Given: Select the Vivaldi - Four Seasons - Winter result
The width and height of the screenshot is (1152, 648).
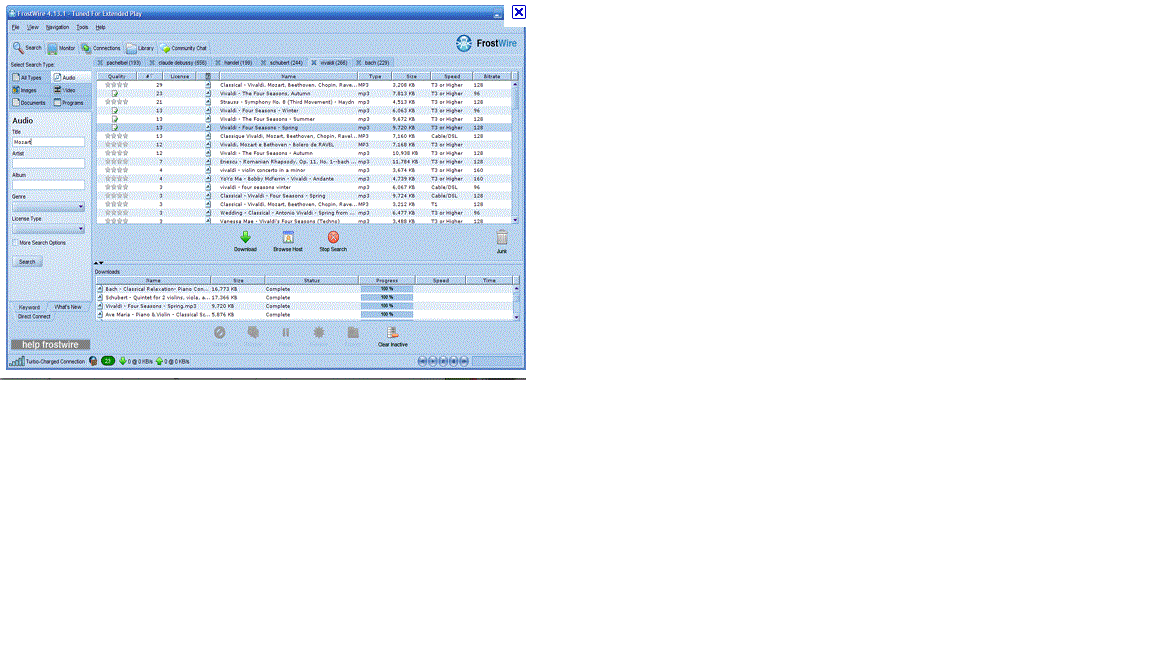Looking at the screenshot, I should click(305, 111).
